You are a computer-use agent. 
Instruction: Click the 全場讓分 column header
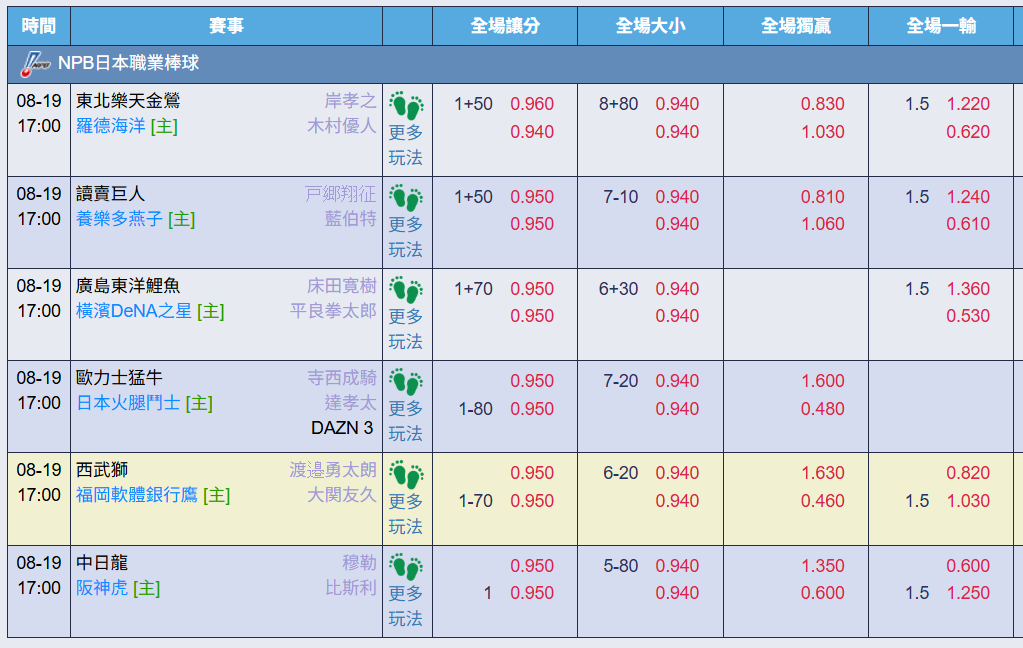505,26
